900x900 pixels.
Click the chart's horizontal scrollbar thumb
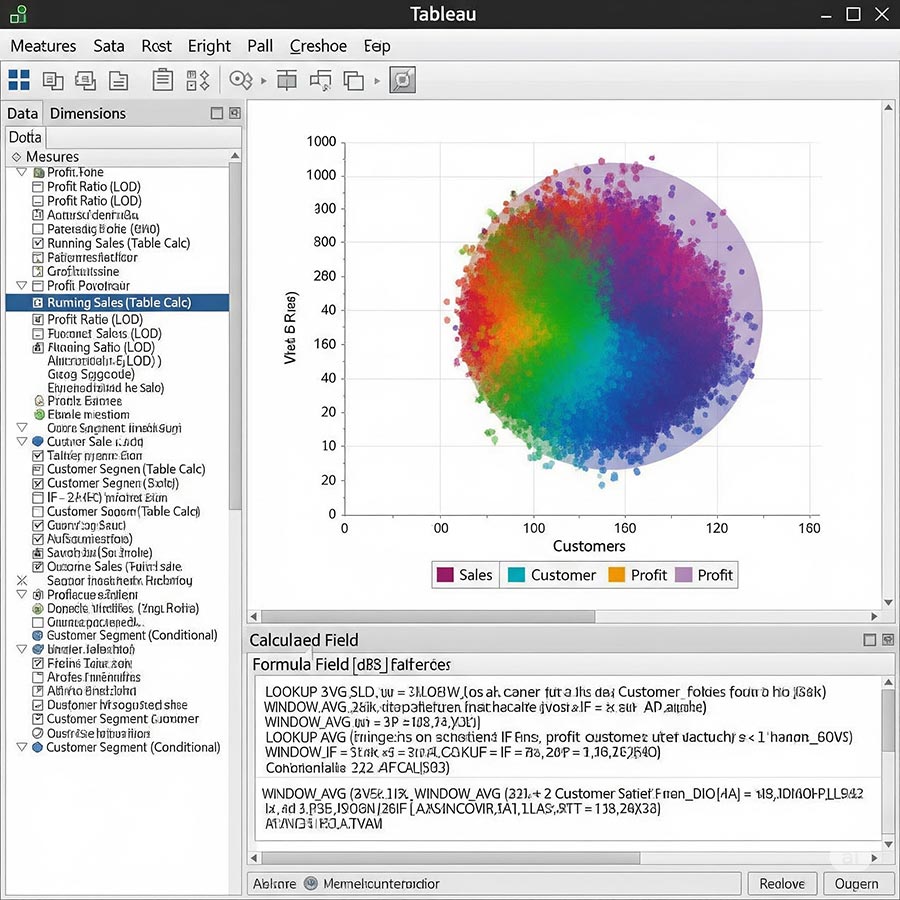pos(428,616)
